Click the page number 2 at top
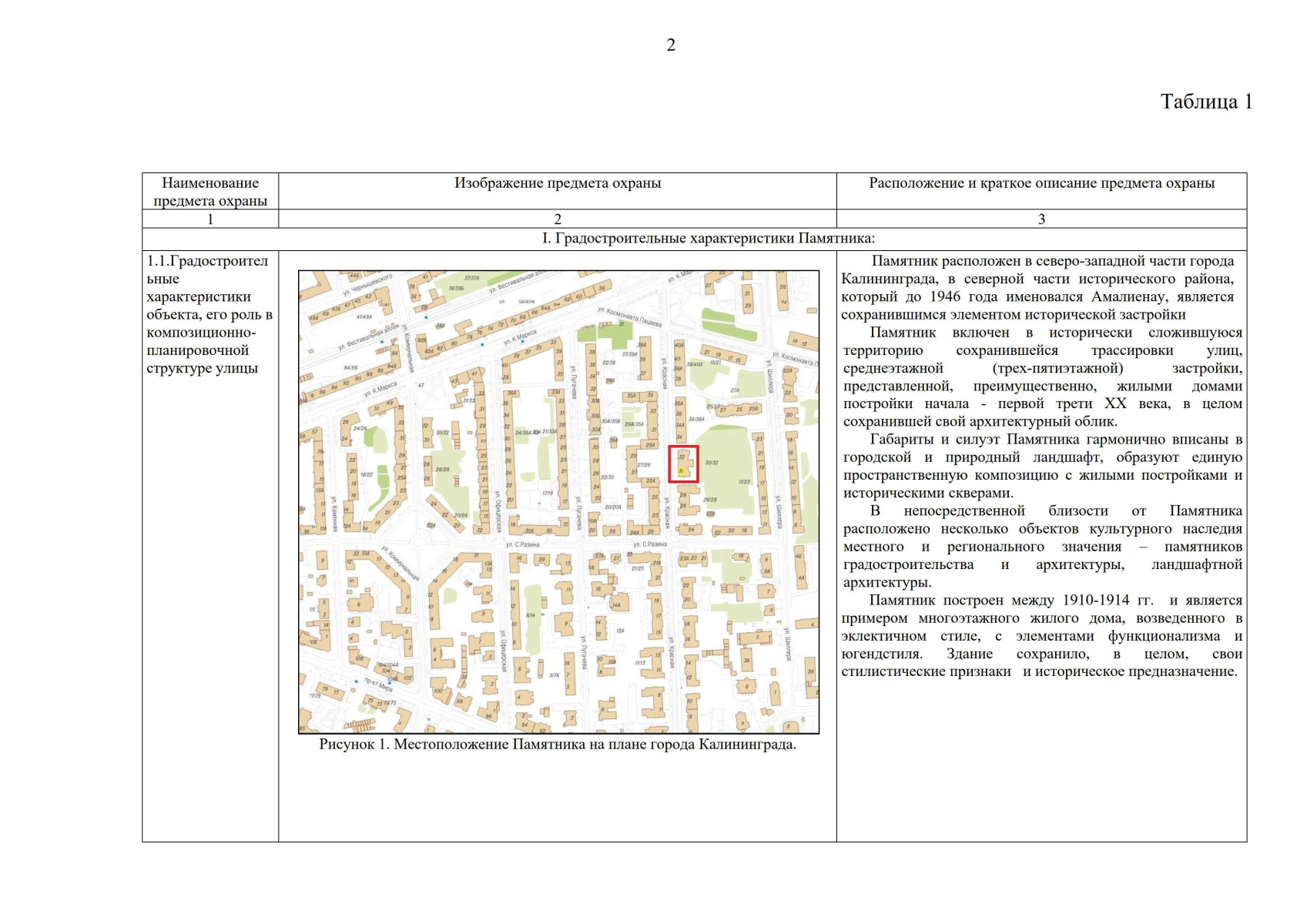 click(x=670, y=45)
